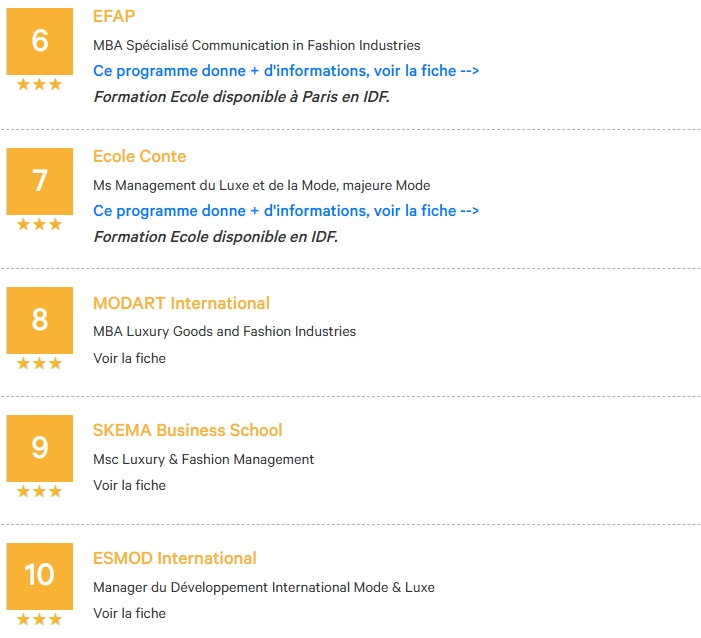Click the orange rank 9 badge
Viewport: 701px width, 638px height.
pos(39,448)
